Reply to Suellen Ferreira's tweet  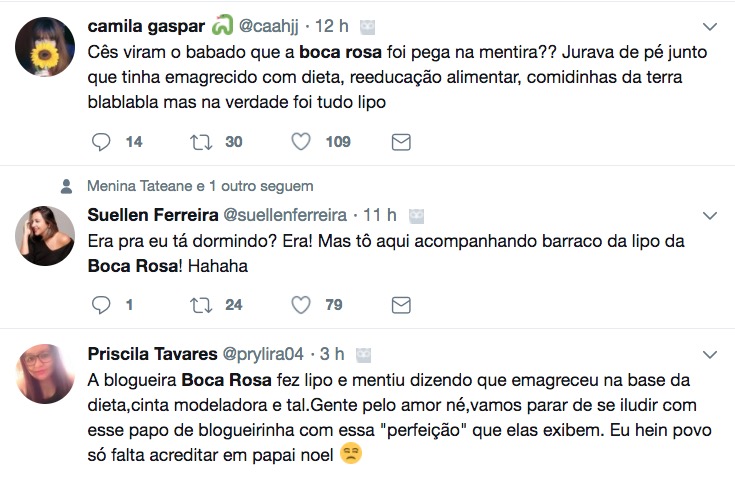click(101, 304)
